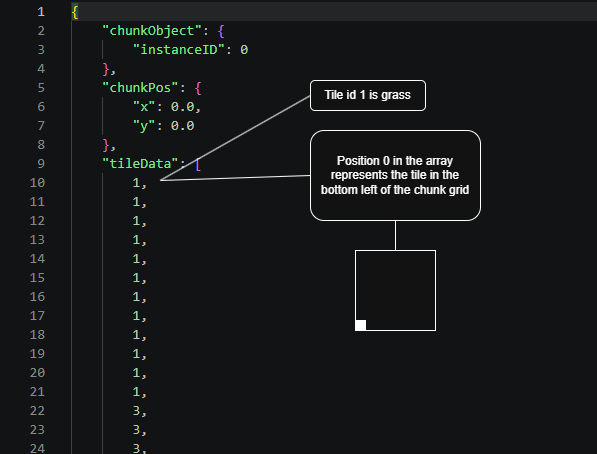The height and width of the screenshot is (454, 597).
Task: Click gutter line number 18
Action: point(37,335)
